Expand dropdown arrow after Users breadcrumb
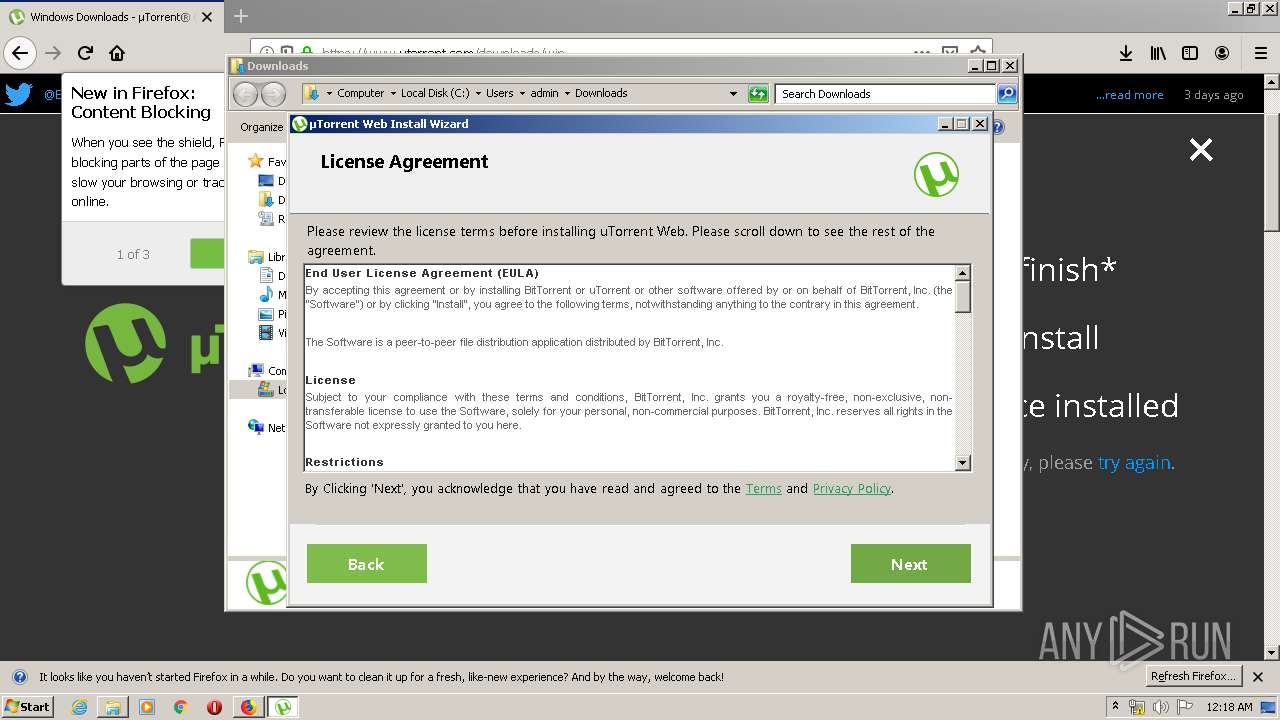The height and width of the screenshot is (720, 1280). 522,93
